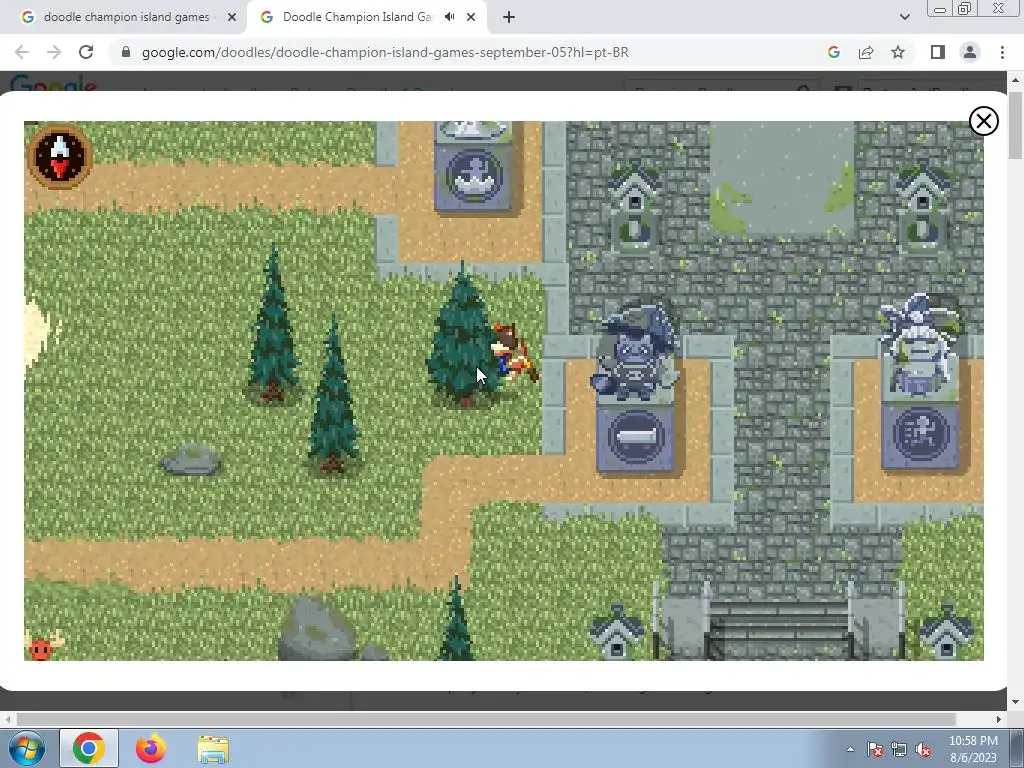Open the tab search dropdown chevron

[x=904, y=17]
